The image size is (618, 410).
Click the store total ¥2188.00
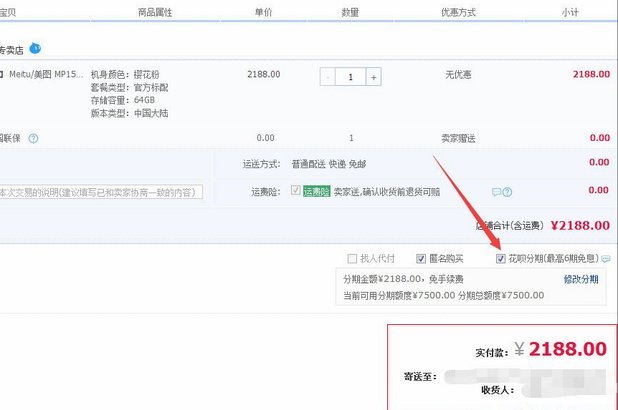pyautogui.click(x=580, y=226)
